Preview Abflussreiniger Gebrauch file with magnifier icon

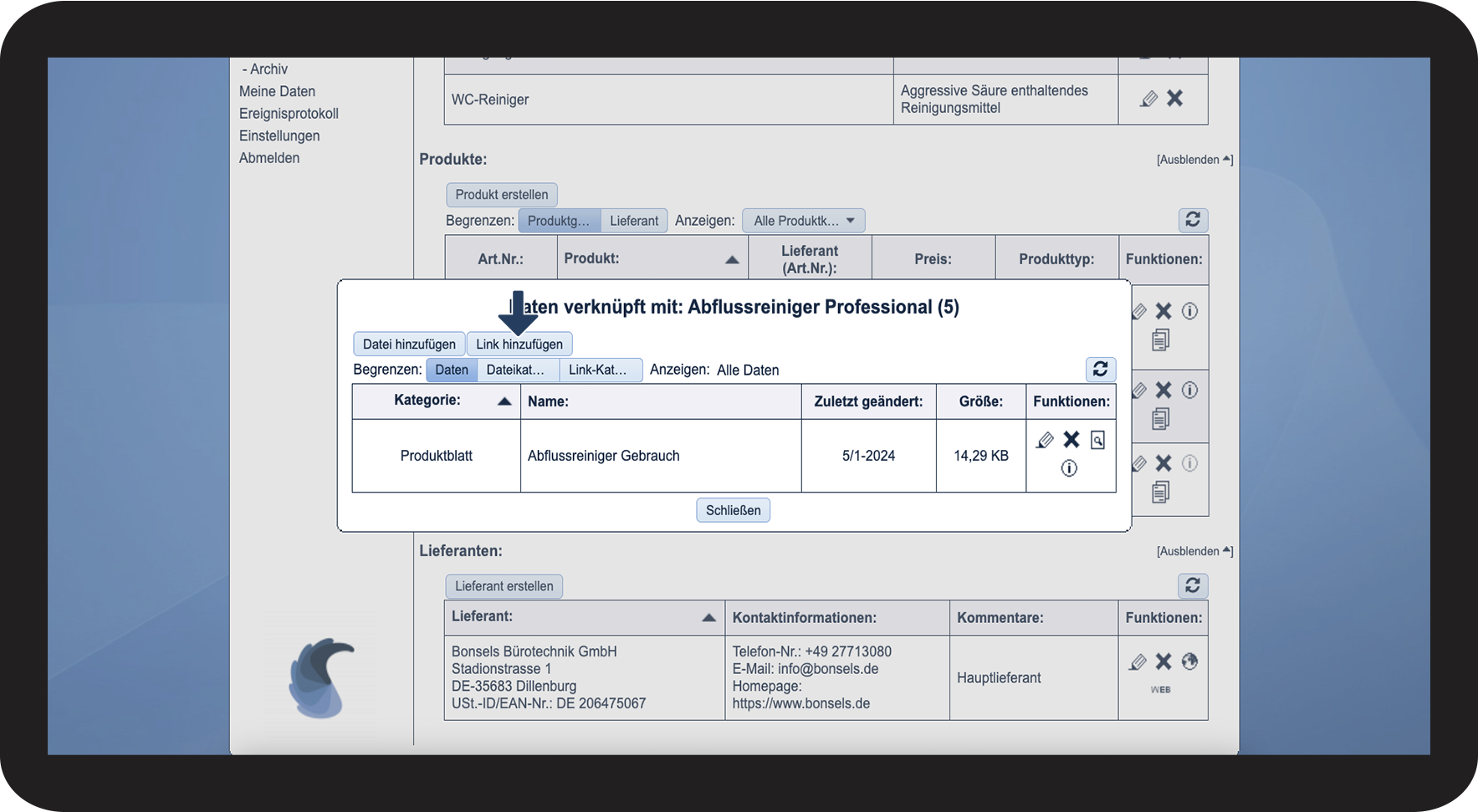pyautogui.click(x=1097, y=440)
